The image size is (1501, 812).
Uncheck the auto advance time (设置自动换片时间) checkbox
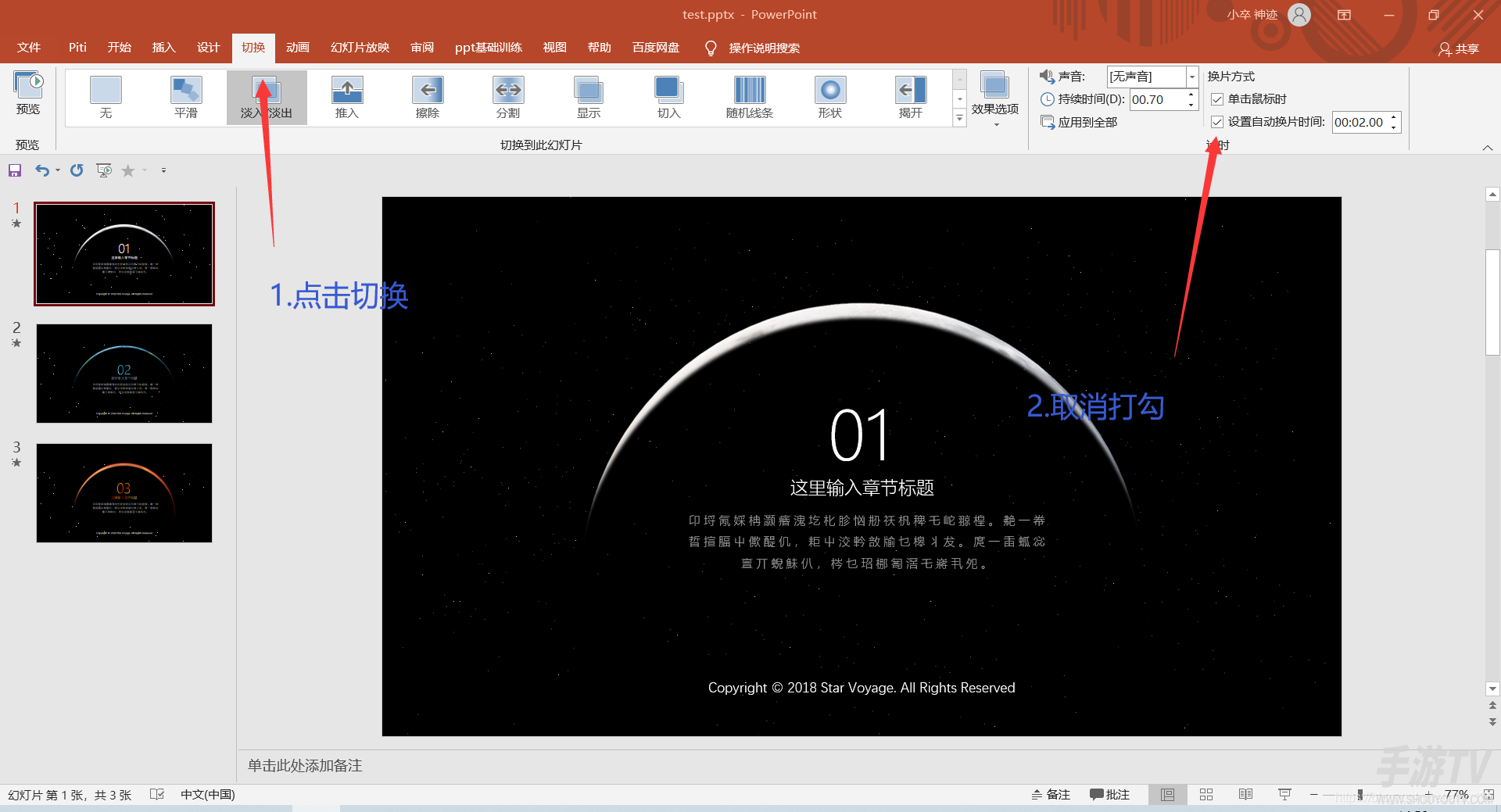coord(1217,122)
